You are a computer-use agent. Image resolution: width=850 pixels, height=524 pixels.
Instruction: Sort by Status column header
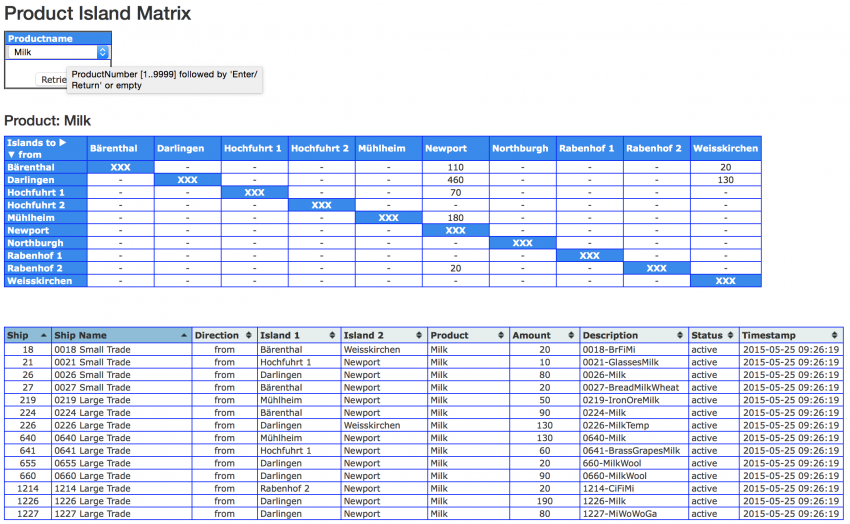(713, 335)
